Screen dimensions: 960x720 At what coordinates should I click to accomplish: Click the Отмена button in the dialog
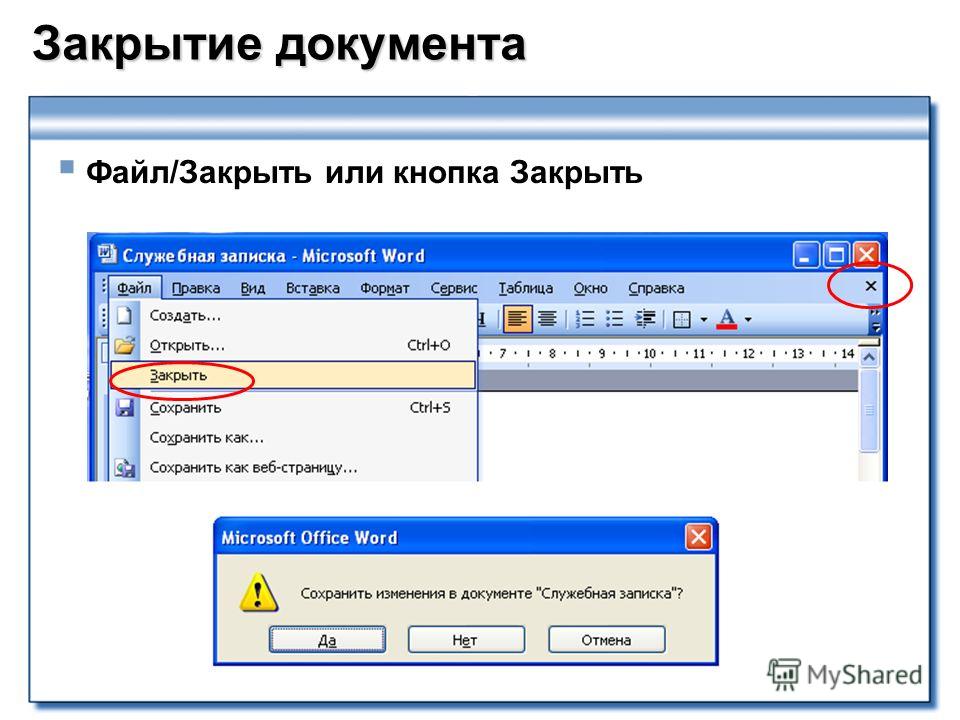606,640
